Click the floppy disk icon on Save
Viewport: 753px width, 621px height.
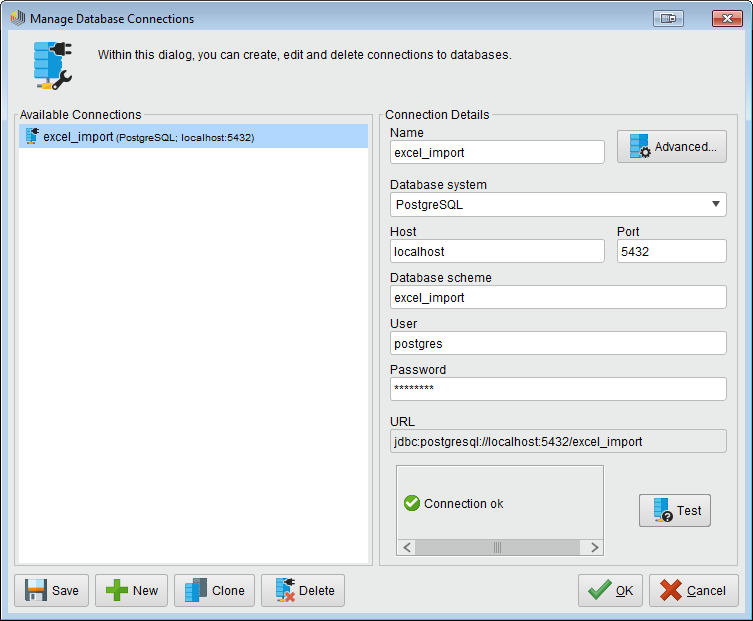pyautogui.click(x=36, y=590)
